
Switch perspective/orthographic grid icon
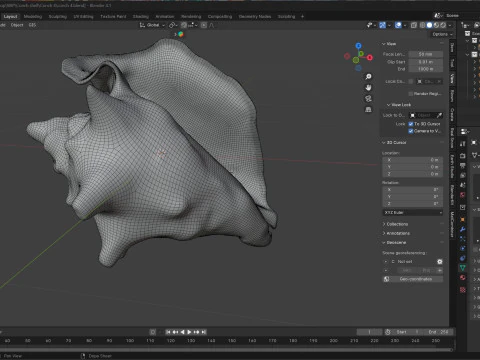pyautogui.click(x=368, y=110)
